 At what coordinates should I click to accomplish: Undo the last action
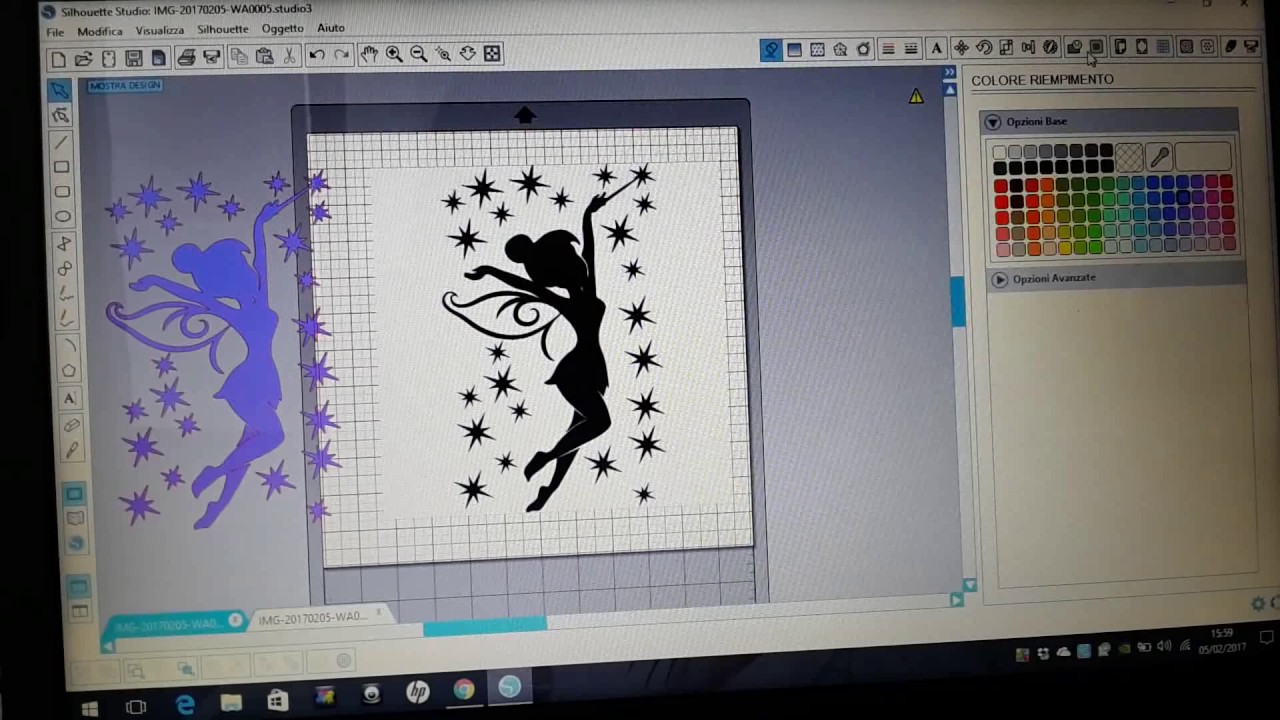pyautogui.click(x=317, y=56)
